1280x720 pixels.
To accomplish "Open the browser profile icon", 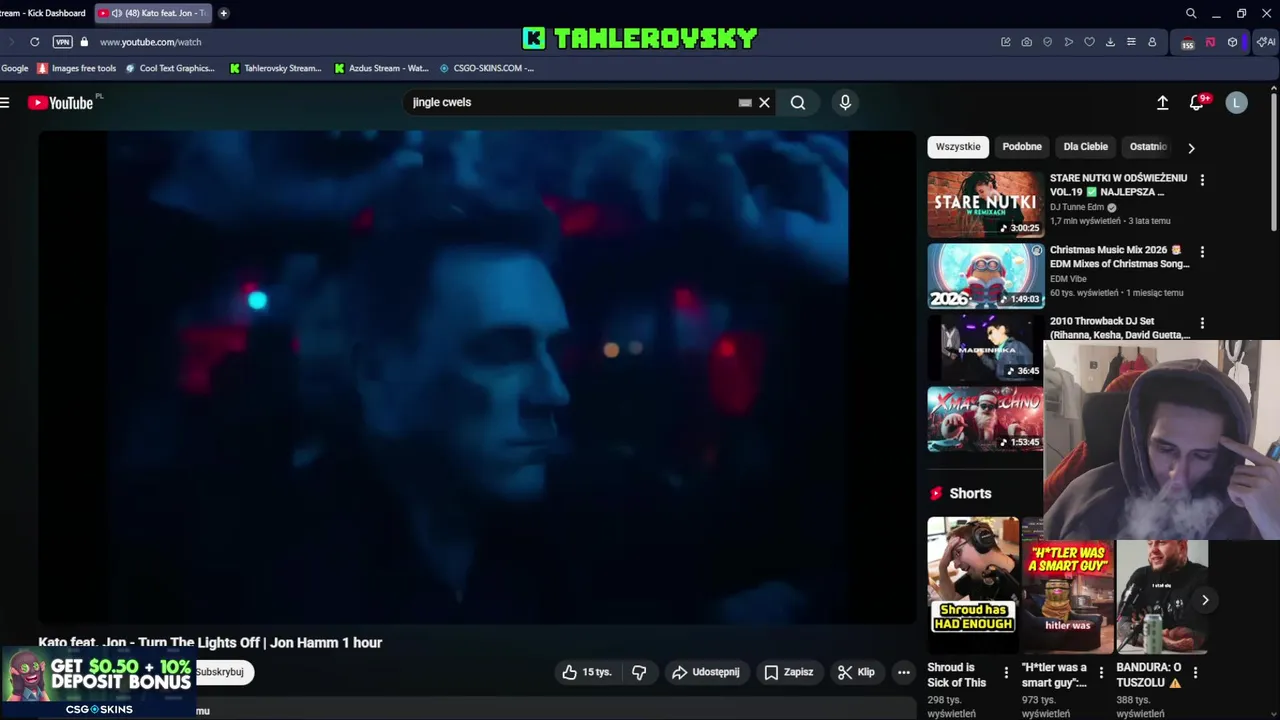I will tap(1152, 42).
